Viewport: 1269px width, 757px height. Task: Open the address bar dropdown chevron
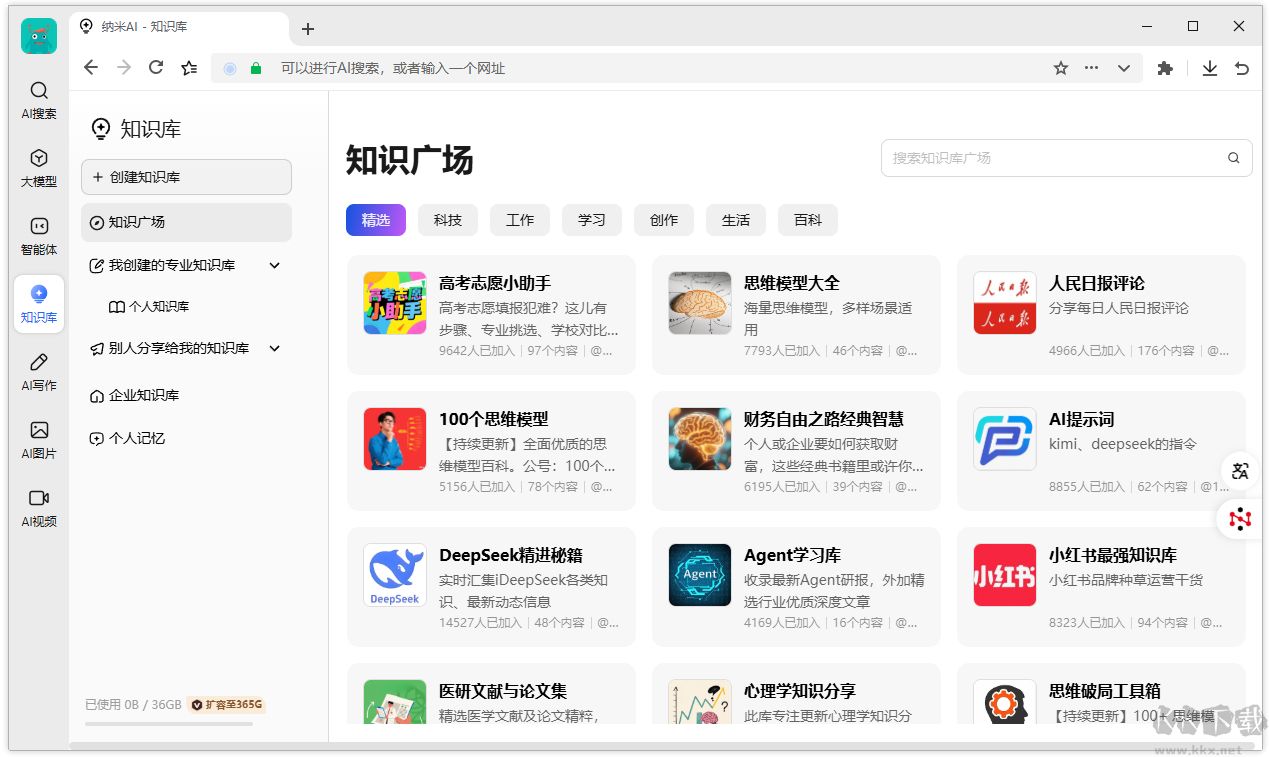click(1123, 67)
